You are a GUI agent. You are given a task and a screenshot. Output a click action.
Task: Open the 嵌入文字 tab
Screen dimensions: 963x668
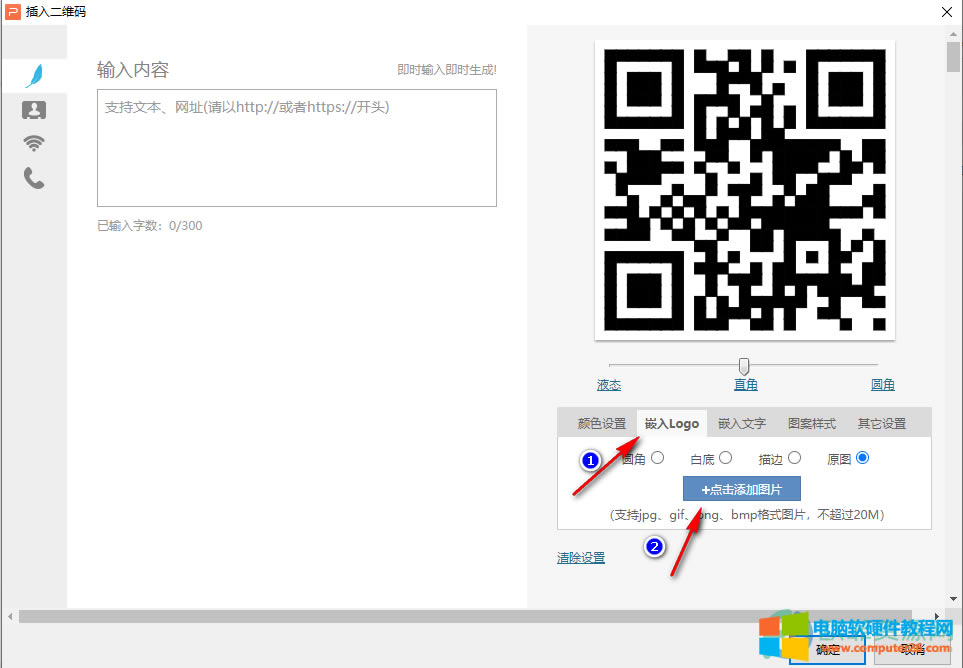click(x=741, y=423)
